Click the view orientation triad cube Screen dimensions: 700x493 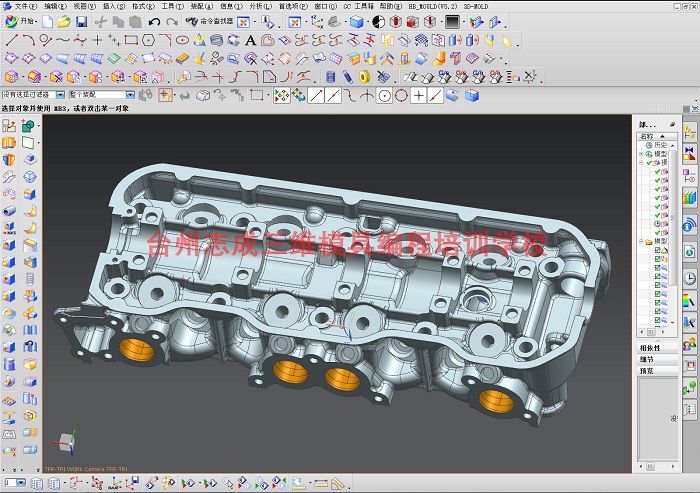tap(66, 442)
